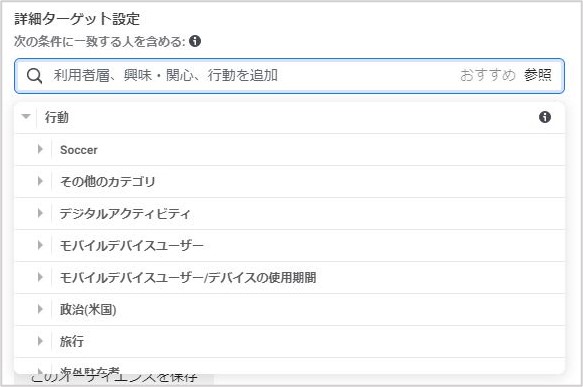Expand the 政治(米国) arrow
Viewport: 583px width, 387px height.
point(40,309)
